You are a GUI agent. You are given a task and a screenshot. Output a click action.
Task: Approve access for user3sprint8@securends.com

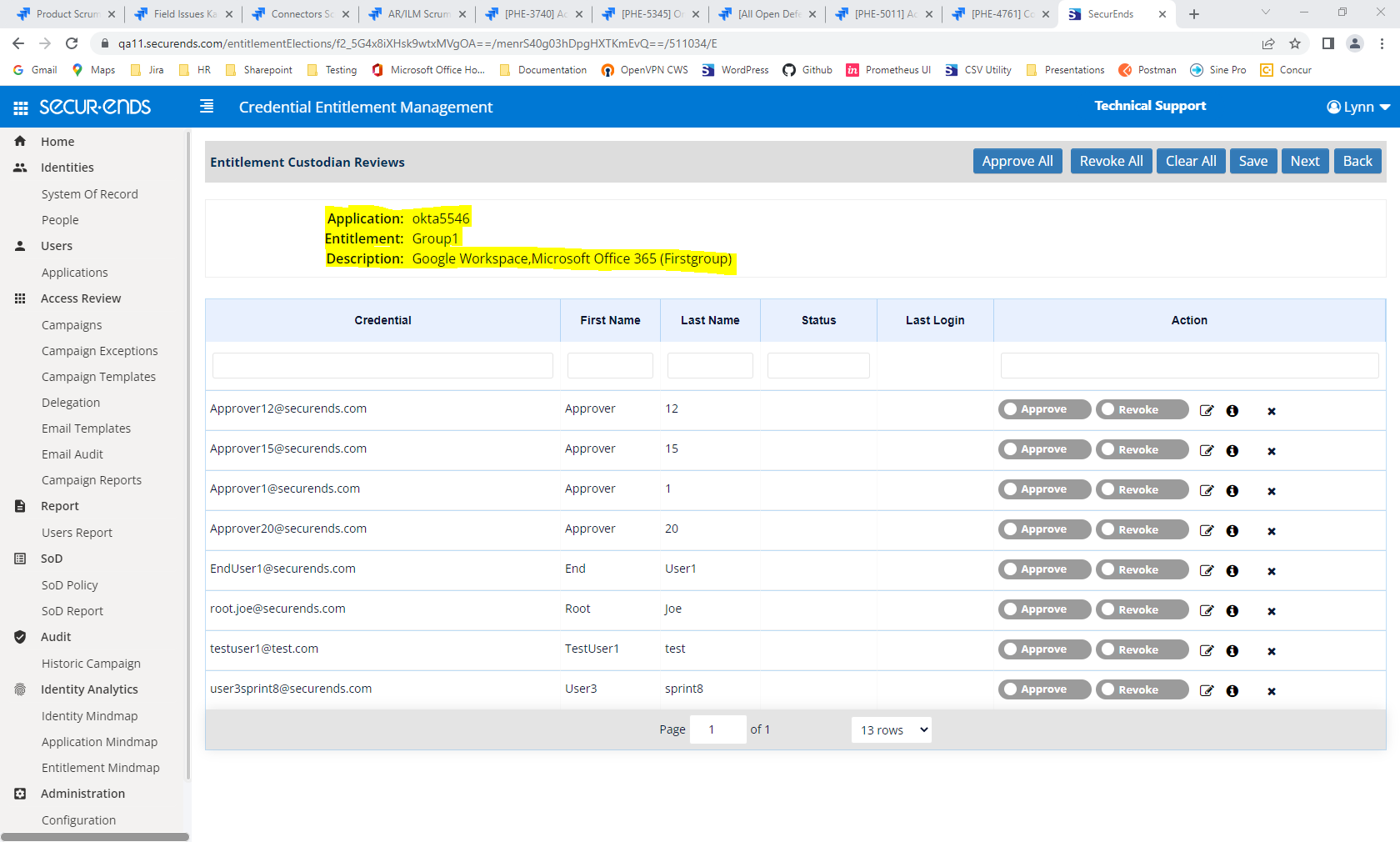click(x=1044, y=689)
